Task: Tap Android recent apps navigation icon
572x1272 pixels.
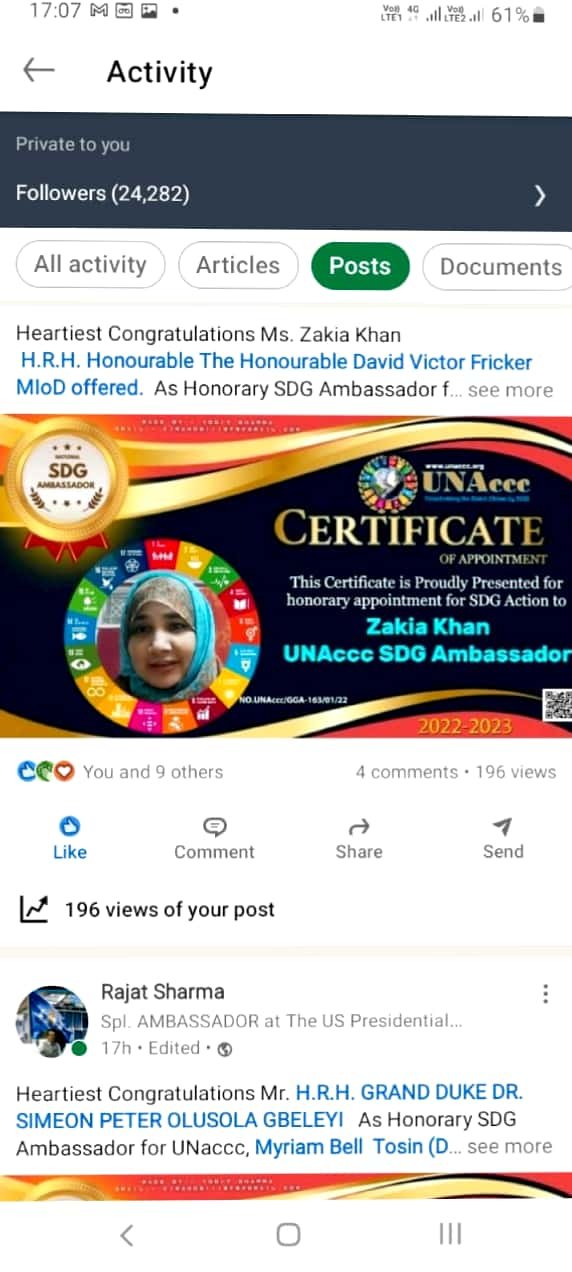Action: [x=450, y=1234]
